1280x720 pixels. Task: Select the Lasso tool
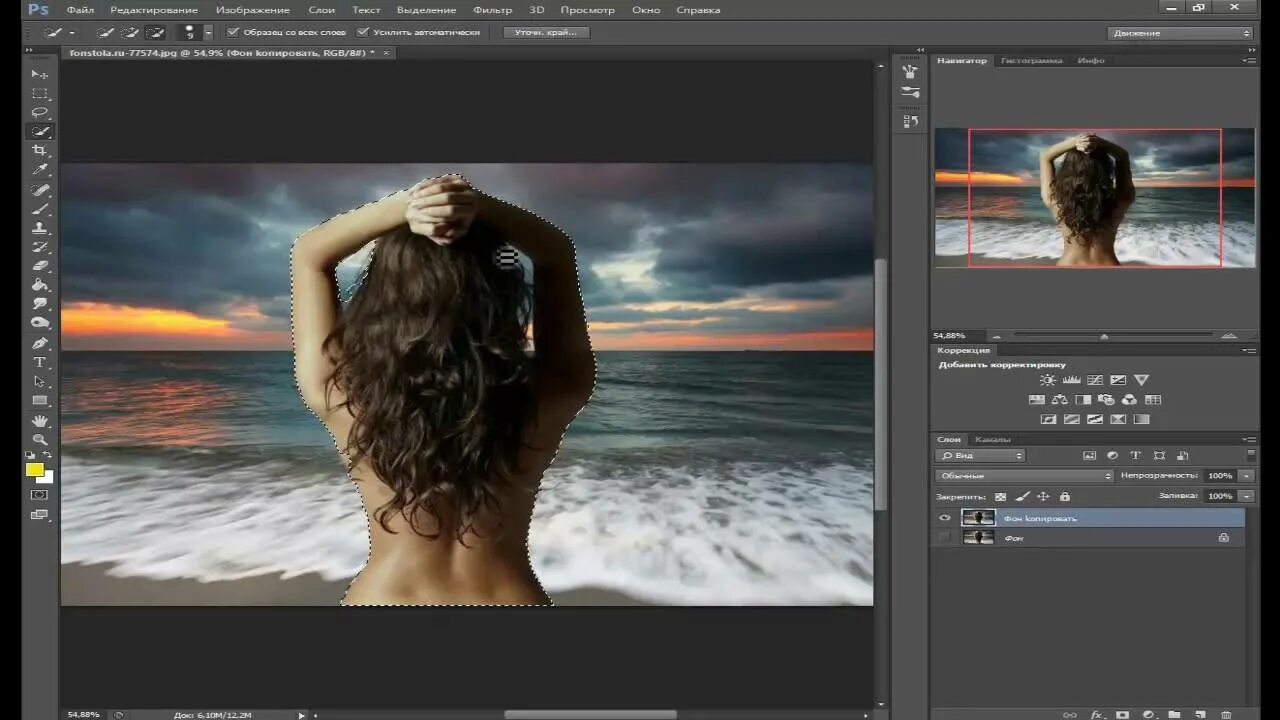(x=40, y=112)
